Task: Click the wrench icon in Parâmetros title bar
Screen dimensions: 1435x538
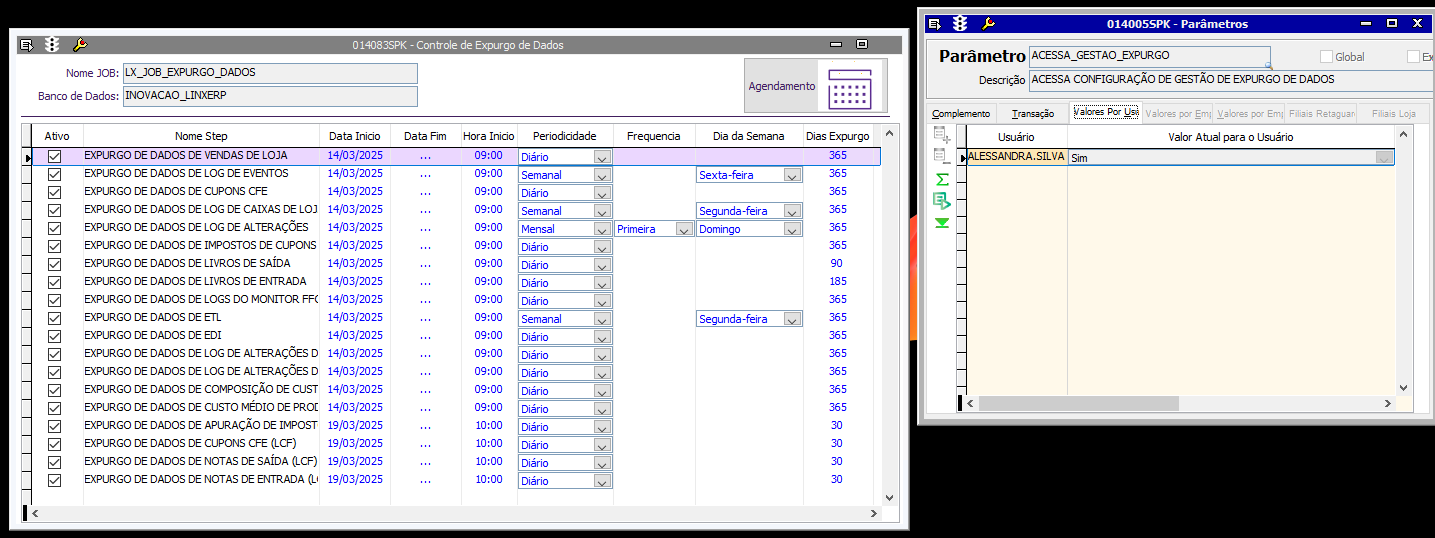Action: [988, 24]
